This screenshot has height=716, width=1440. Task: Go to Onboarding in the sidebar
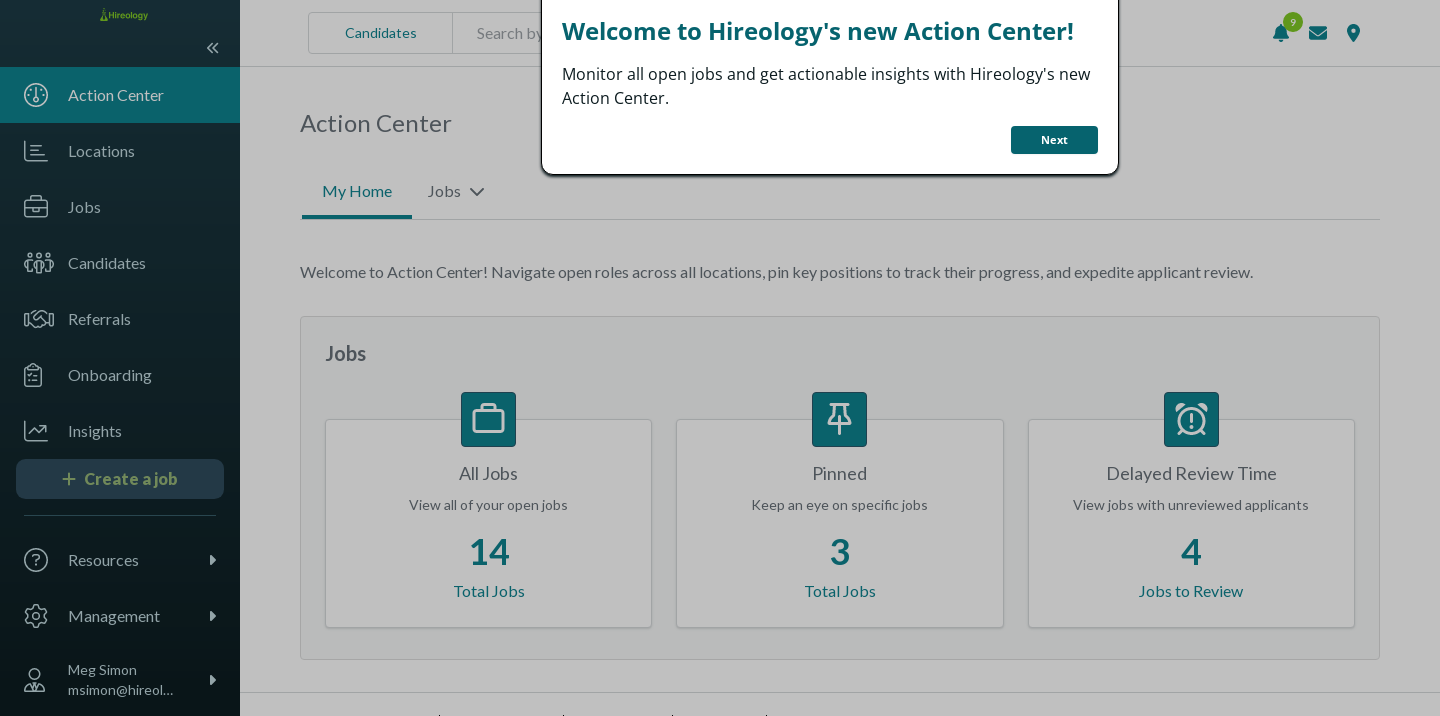tap(109, 375)
